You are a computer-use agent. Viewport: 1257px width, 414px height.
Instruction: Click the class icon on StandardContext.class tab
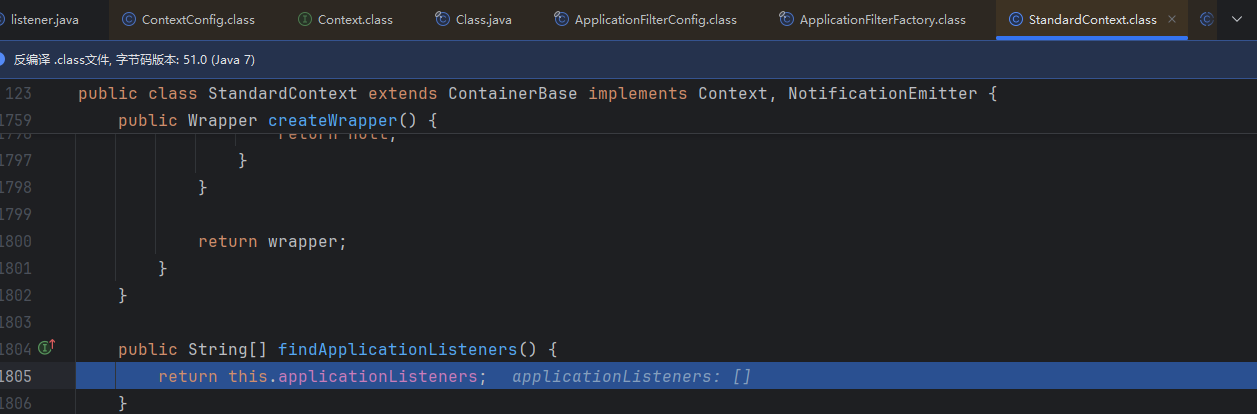click(1016, 19)
